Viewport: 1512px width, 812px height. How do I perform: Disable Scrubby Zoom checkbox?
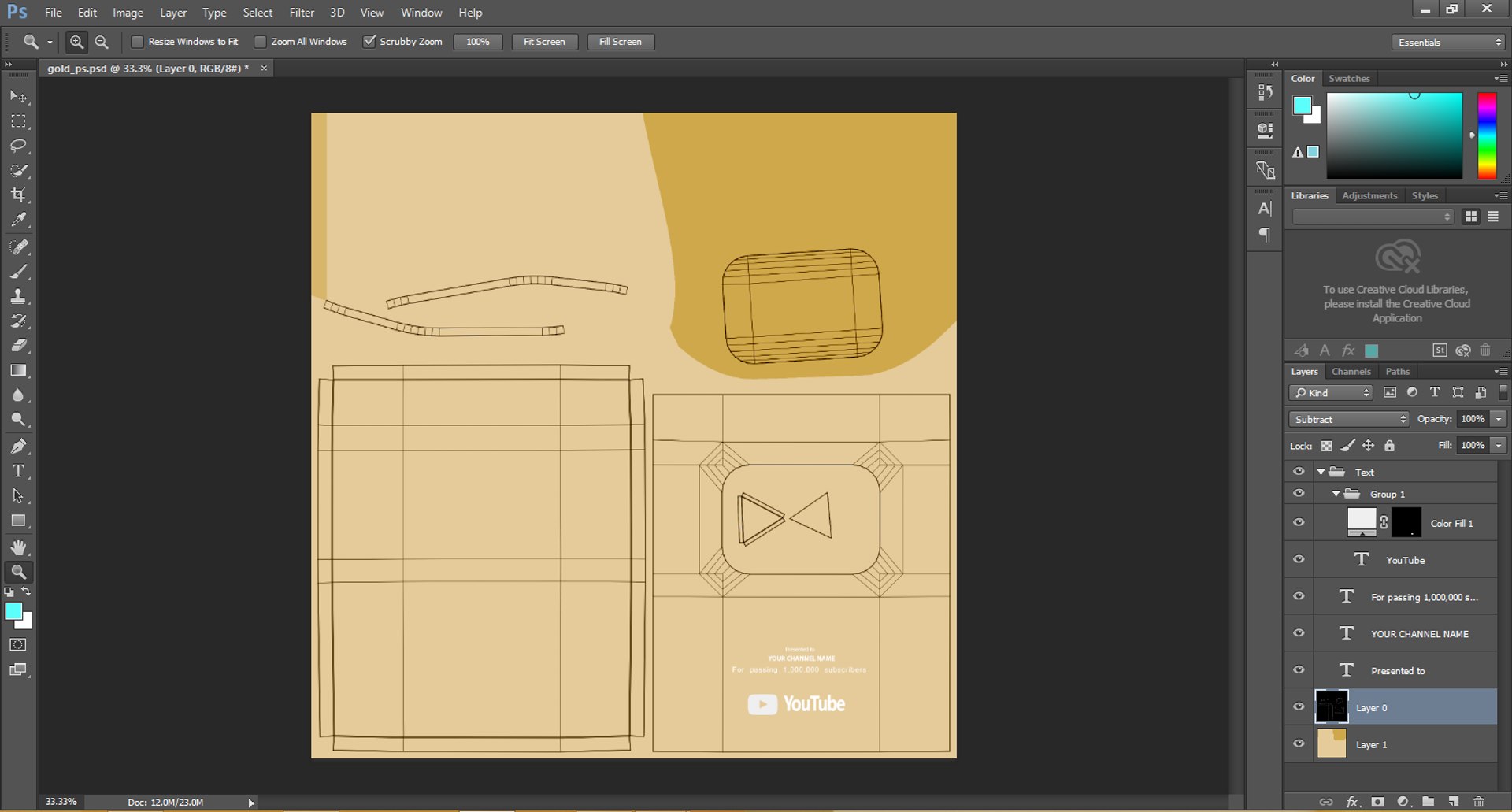pos(369,42)
